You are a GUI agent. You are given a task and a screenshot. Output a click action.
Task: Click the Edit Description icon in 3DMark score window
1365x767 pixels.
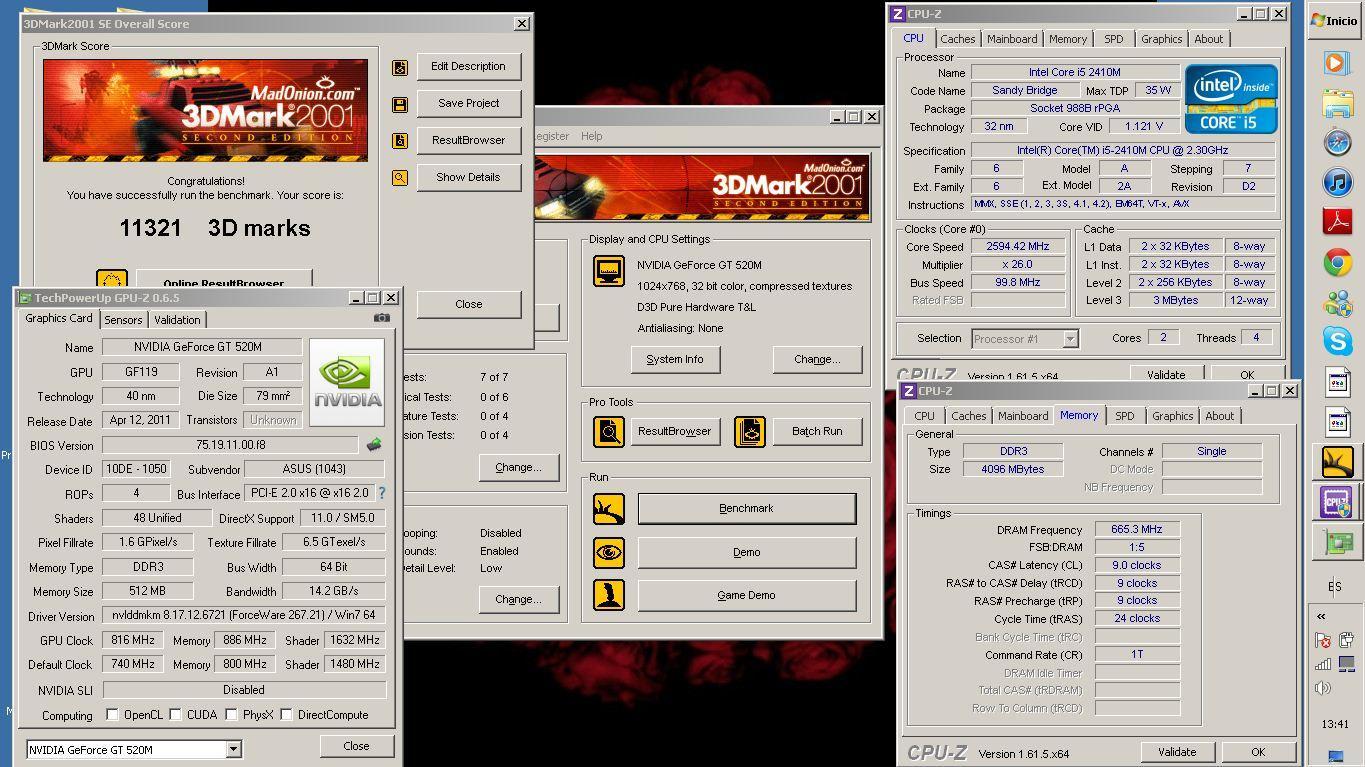pyautogui.click(x=400, y=67)
